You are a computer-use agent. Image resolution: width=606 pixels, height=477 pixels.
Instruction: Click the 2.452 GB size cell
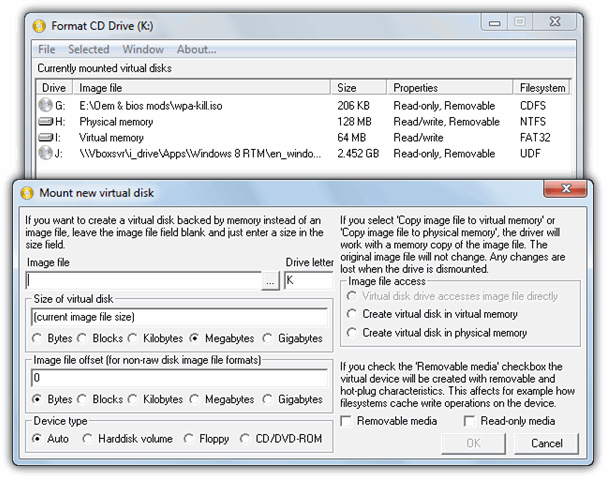tap(358, 153)
